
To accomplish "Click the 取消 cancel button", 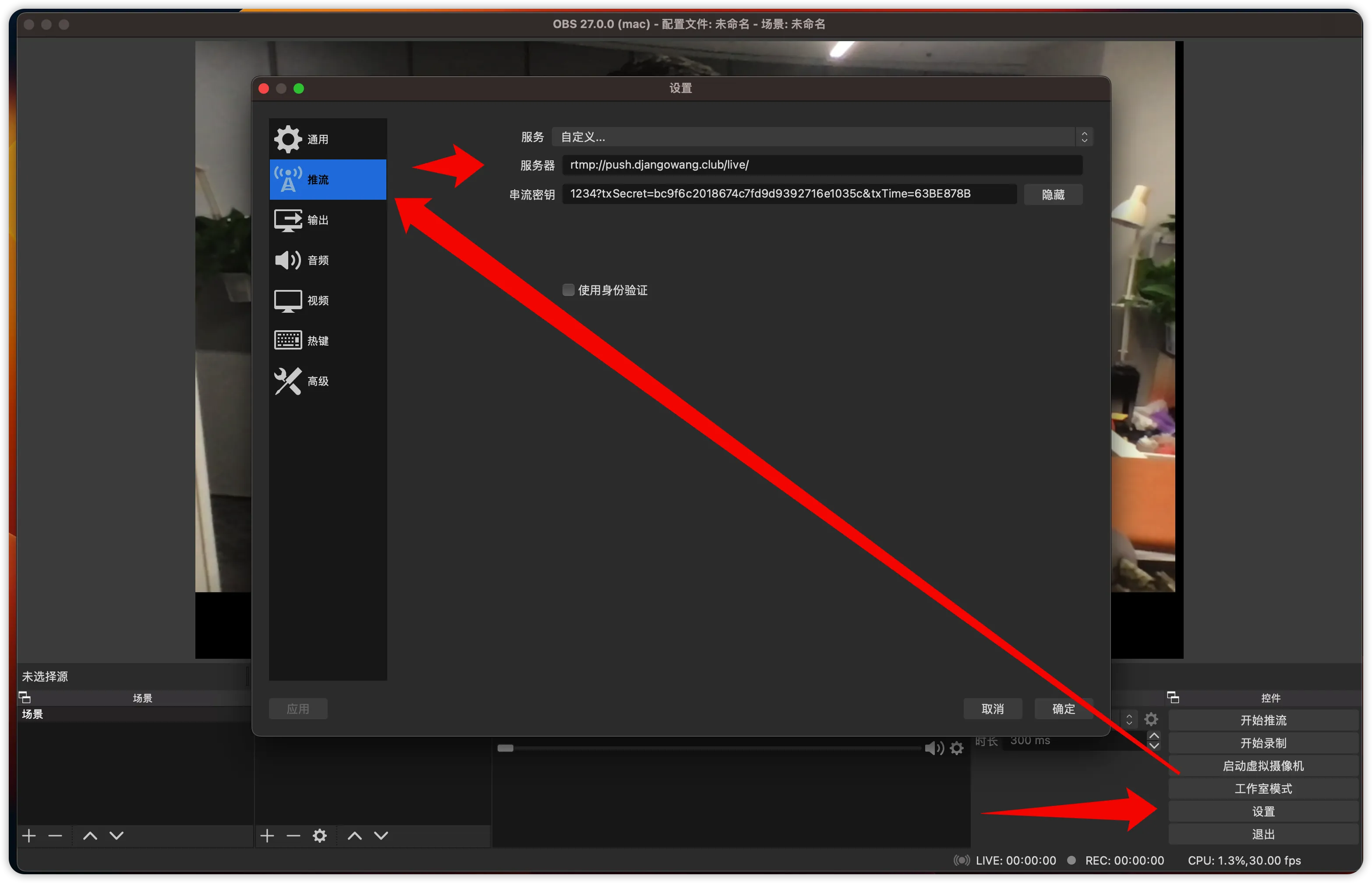I will 993,709.
